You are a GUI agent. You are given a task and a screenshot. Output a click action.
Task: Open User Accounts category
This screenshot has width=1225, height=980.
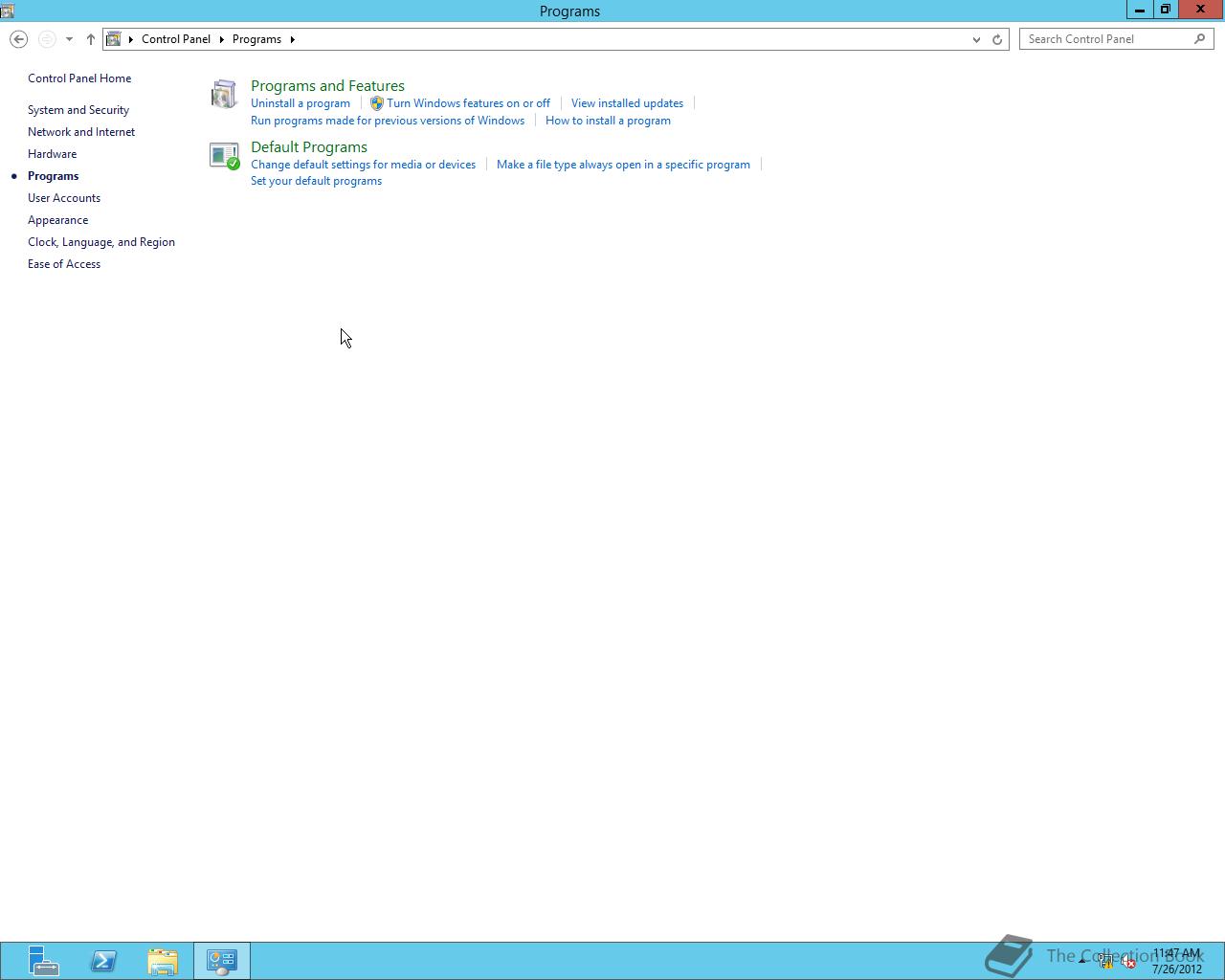64,198
